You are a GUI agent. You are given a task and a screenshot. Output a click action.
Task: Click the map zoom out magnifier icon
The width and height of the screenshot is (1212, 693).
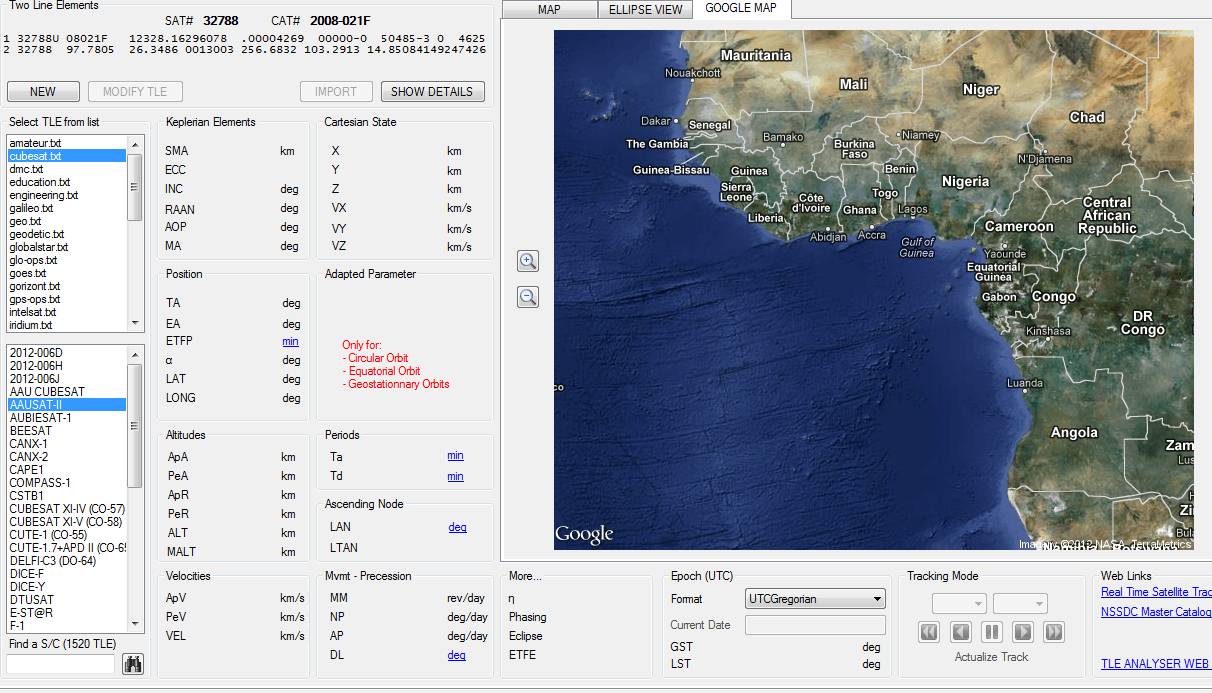pyautogui.click(x=528, y=297)
